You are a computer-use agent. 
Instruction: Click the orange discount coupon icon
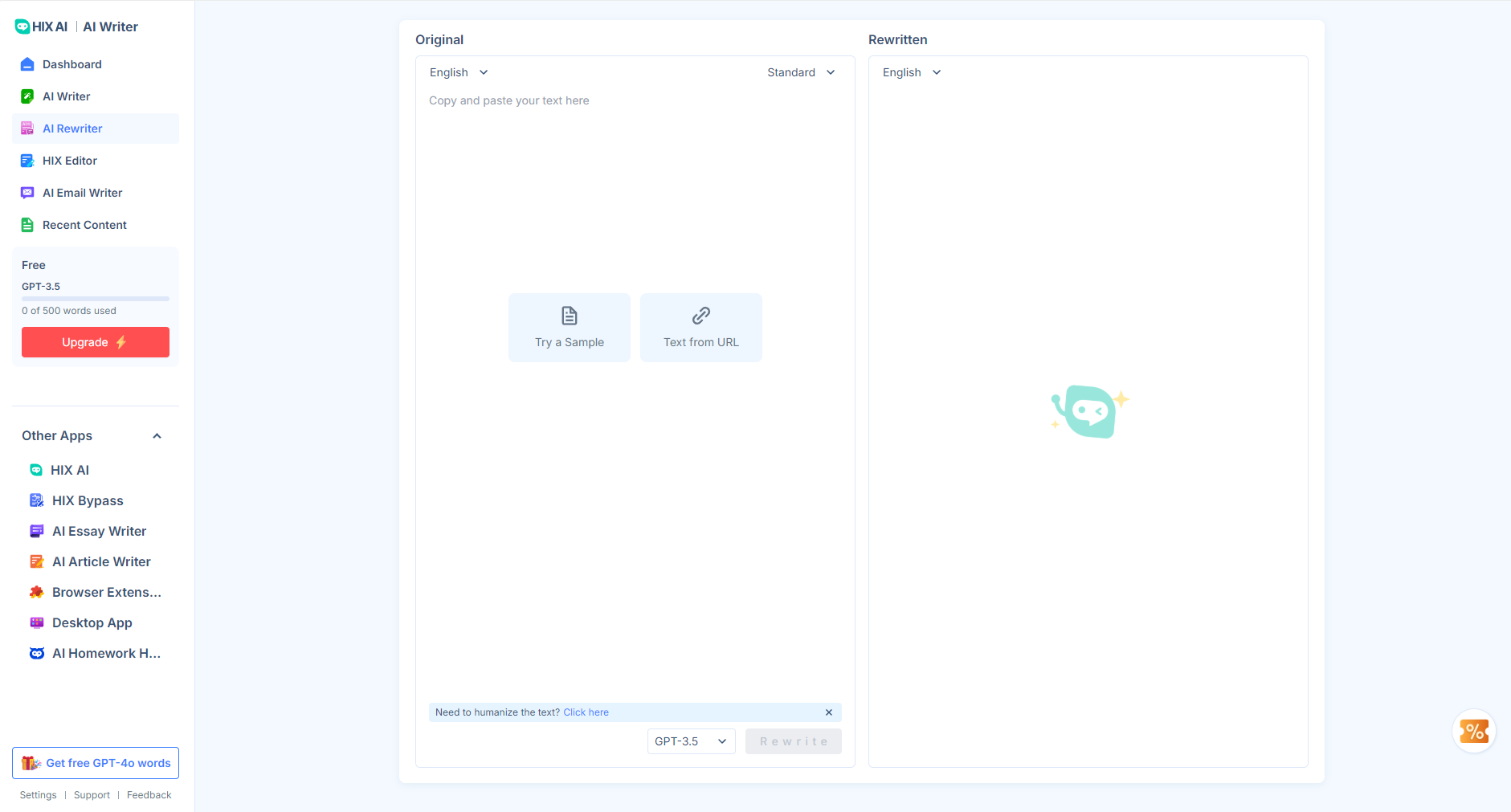pyautogui.click(x=1474, y=732)
